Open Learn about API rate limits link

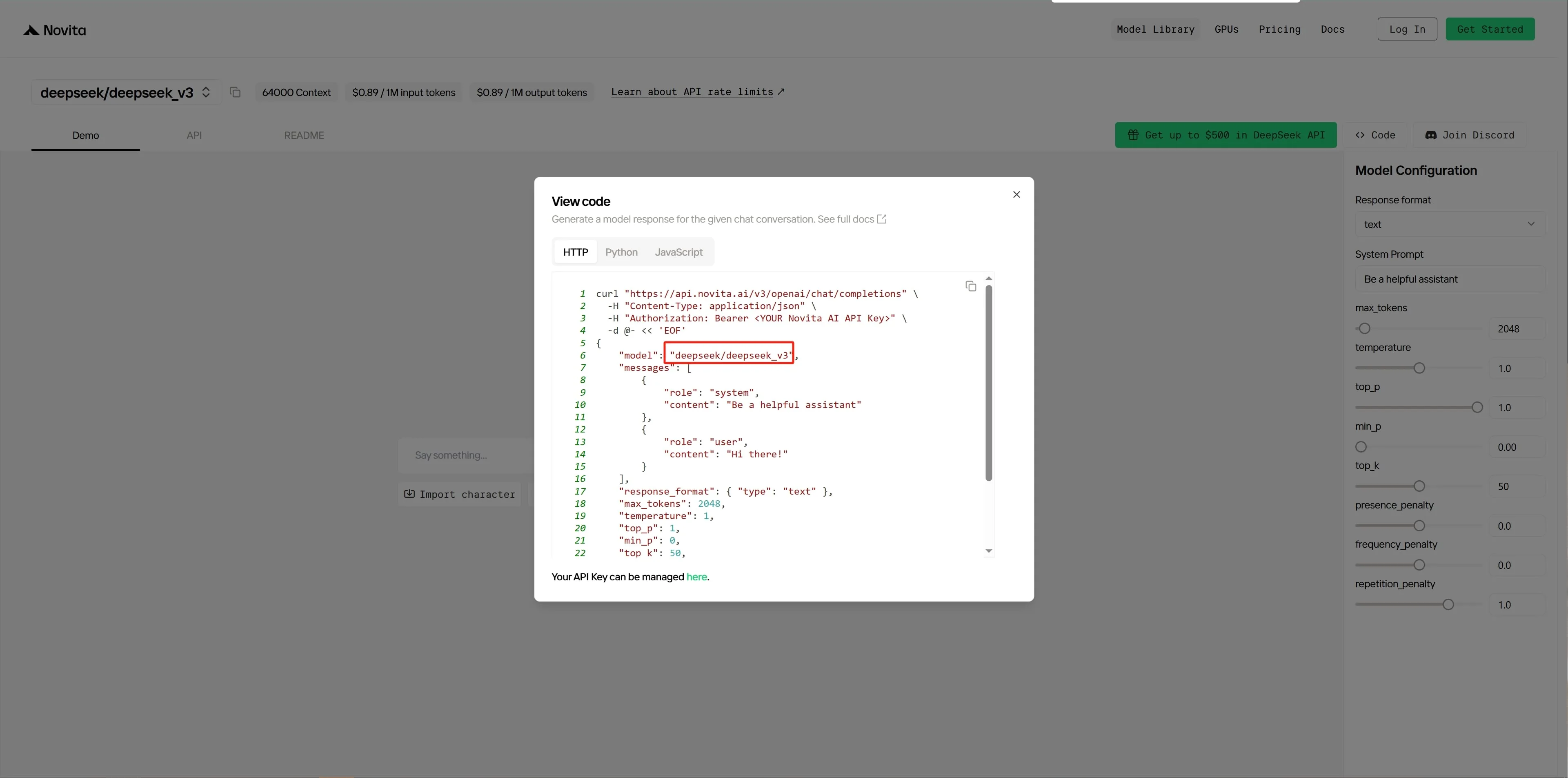pyautogui.click(x=698, y=92)
